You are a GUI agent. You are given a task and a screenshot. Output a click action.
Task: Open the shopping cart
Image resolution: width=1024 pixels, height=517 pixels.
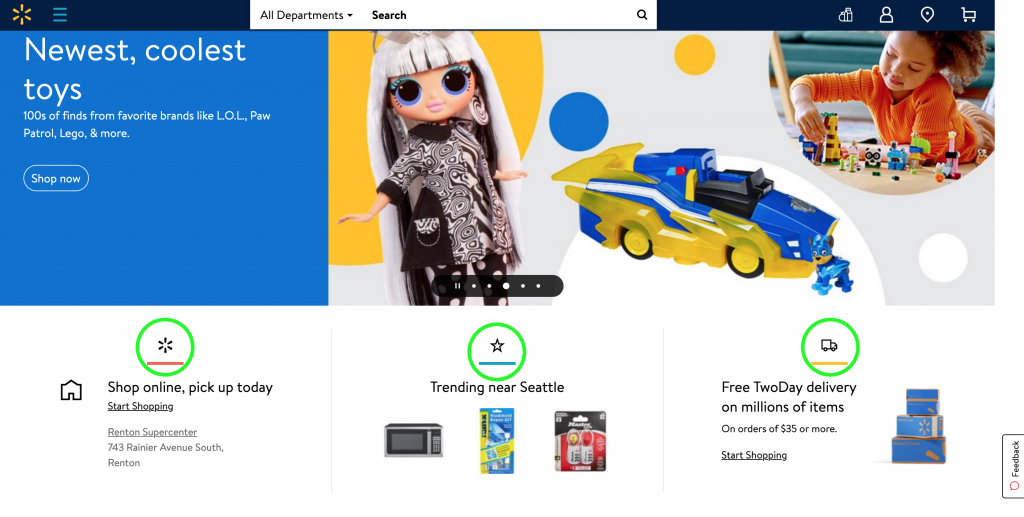(968, 14)
